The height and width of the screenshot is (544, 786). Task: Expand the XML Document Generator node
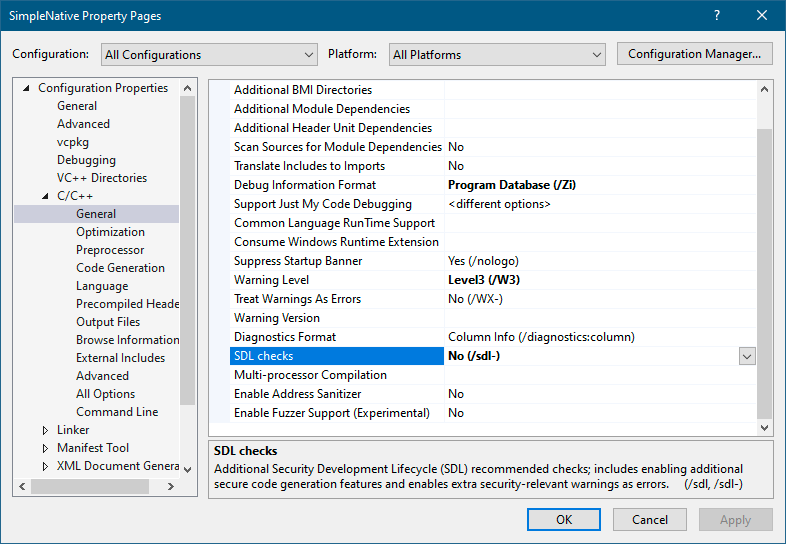point(45,466)
